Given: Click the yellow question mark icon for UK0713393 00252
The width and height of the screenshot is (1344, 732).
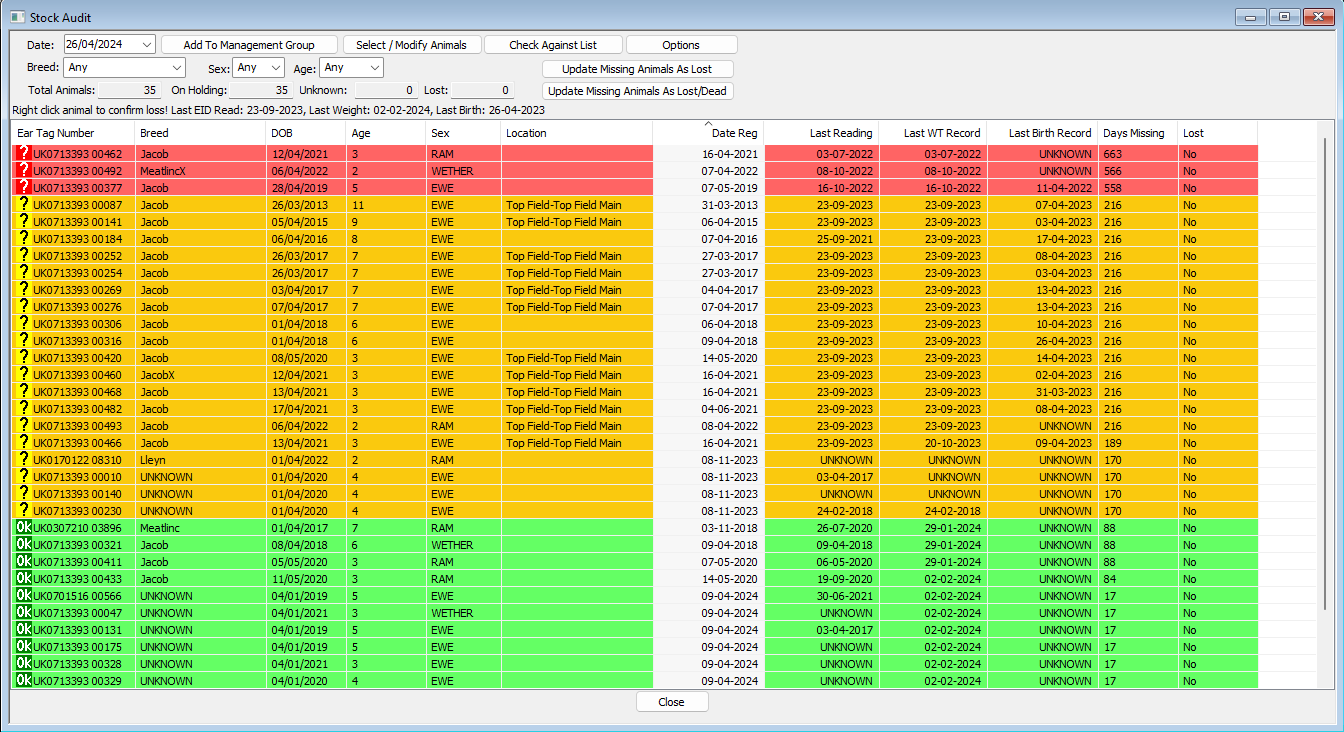Looking at the screenshot, I should [24, 256].
